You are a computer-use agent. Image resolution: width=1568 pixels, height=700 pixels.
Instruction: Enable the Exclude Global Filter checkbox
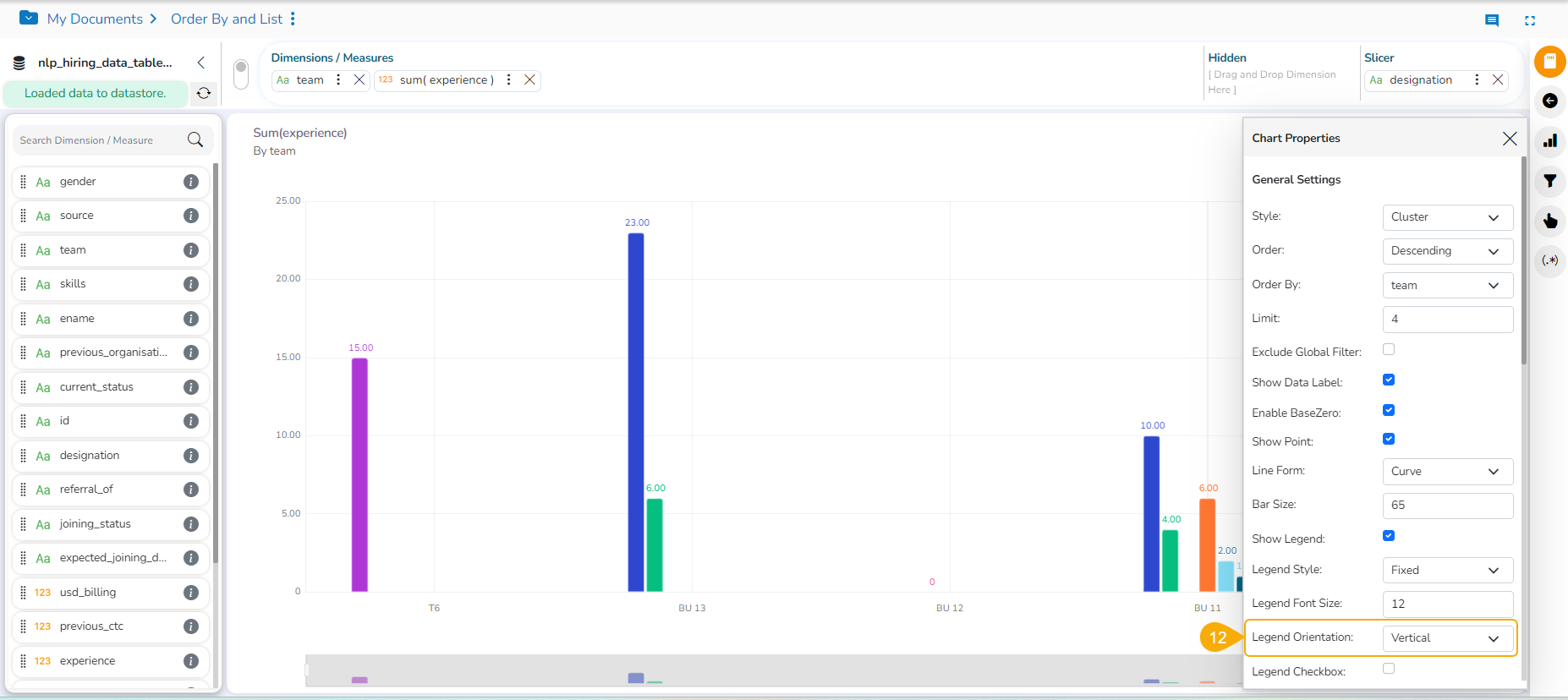(x=1389, y=349)
